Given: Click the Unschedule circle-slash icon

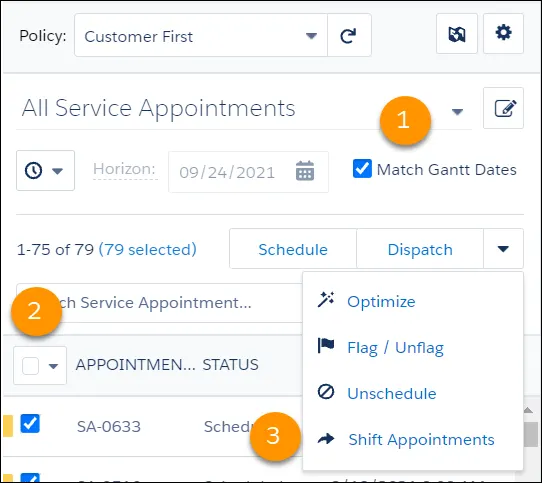Looking at the screenshot, I should pyautogui.click(x=326, y=392).
